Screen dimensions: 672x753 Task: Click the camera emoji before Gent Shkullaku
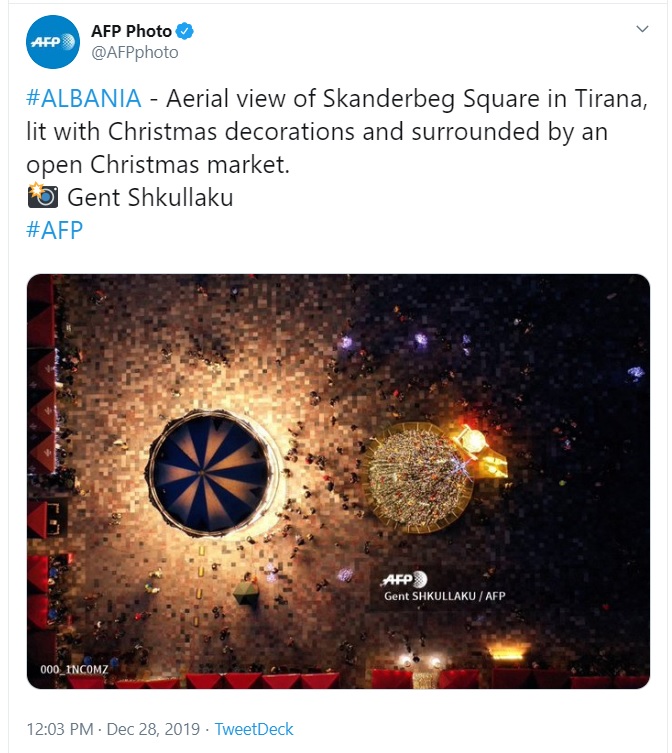click(42, 197)
